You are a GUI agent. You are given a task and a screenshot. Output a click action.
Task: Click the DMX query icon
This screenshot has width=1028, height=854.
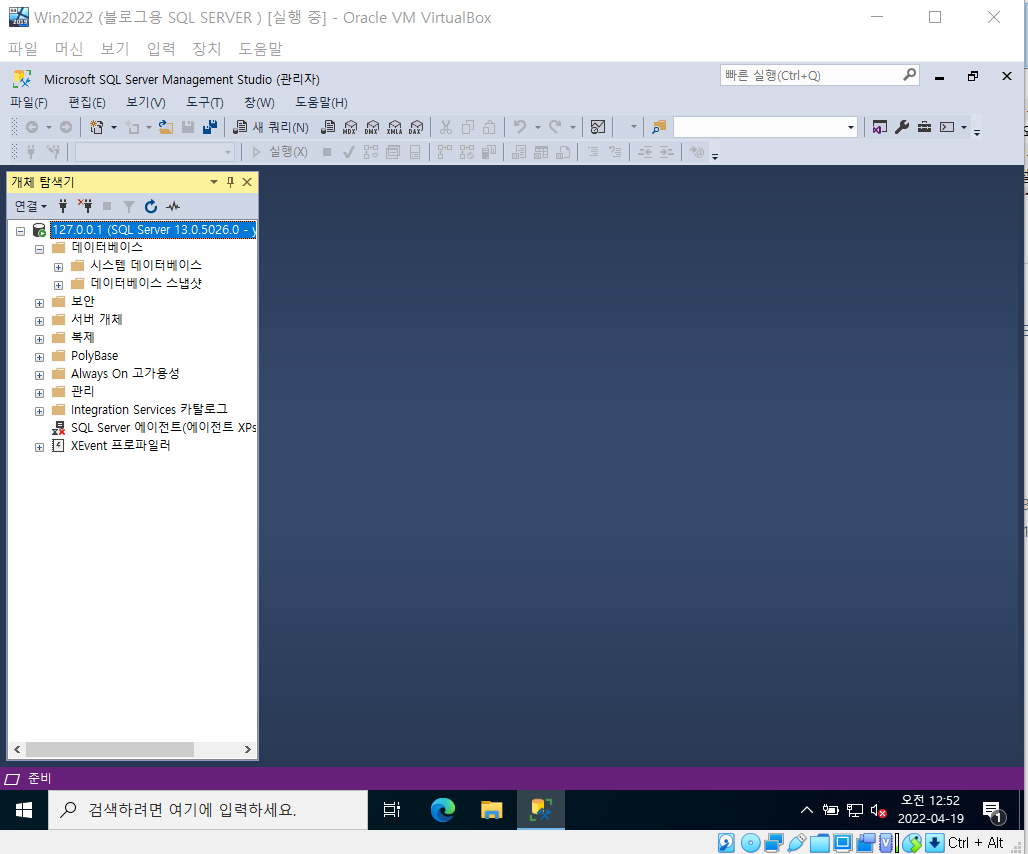tap(372, 127)
